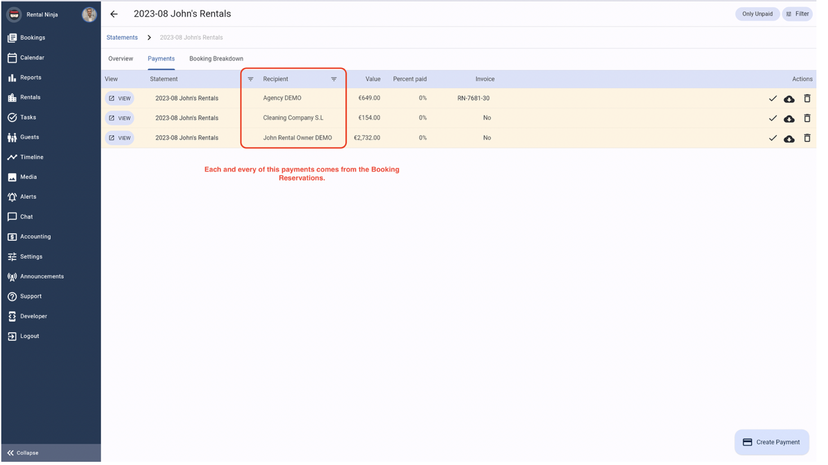828x465 pixels.
Task: Open Support in the sidebar
Action: click(25, 299)
